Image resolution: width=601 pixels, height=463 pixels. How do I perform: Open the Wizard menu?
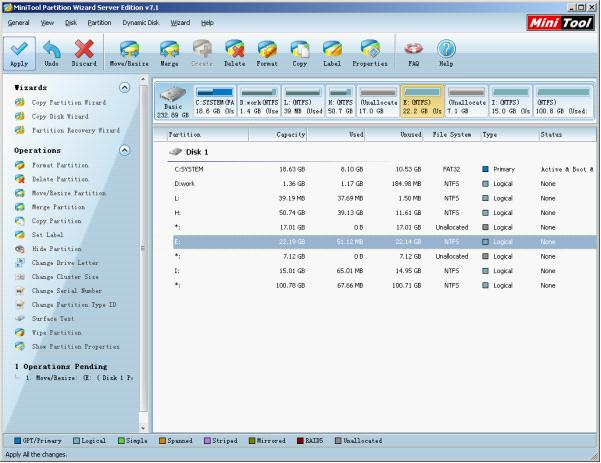180,23
